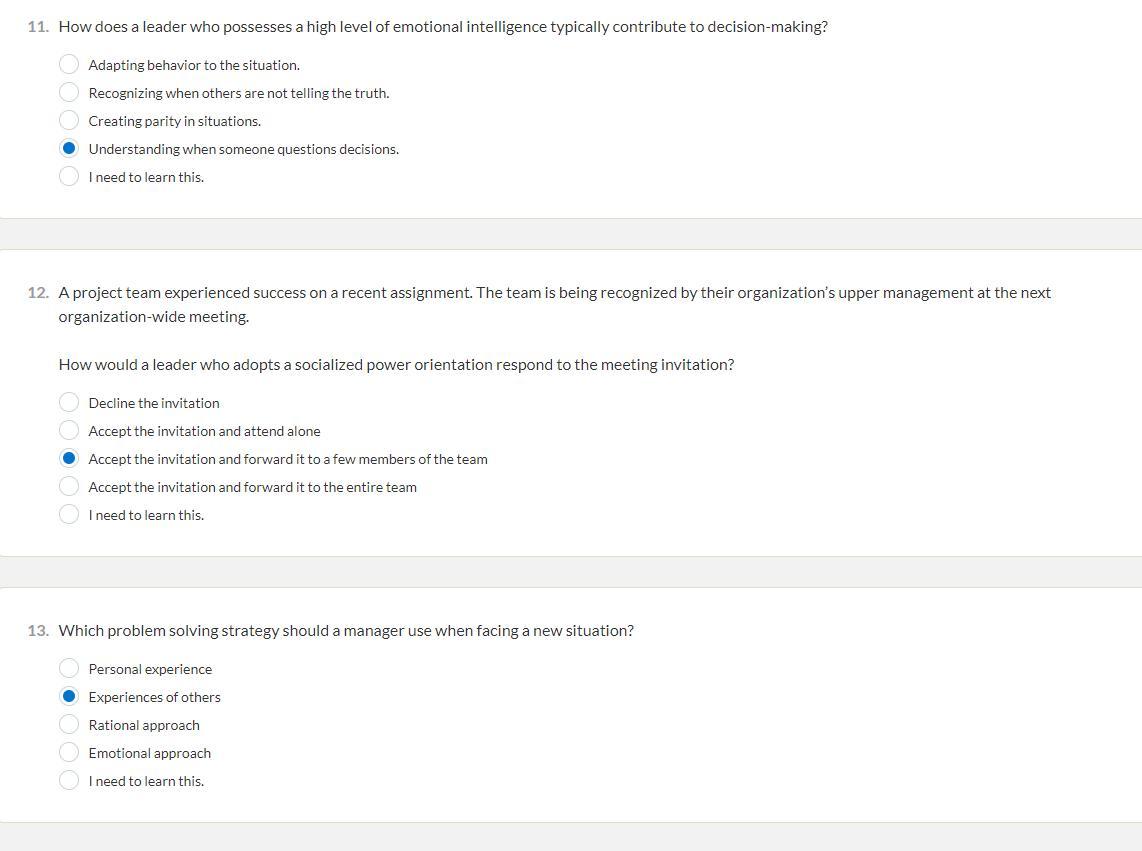Choose 'Recognizing when others are not telling the truth'

click(x=68, y=92)
